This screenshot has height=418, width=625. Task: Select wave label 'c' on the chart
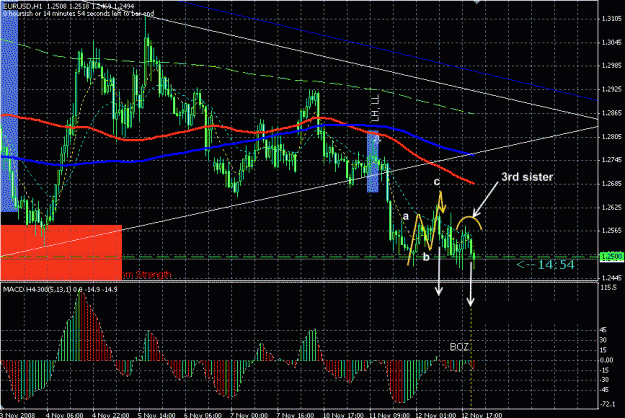(x=437, y=182)
